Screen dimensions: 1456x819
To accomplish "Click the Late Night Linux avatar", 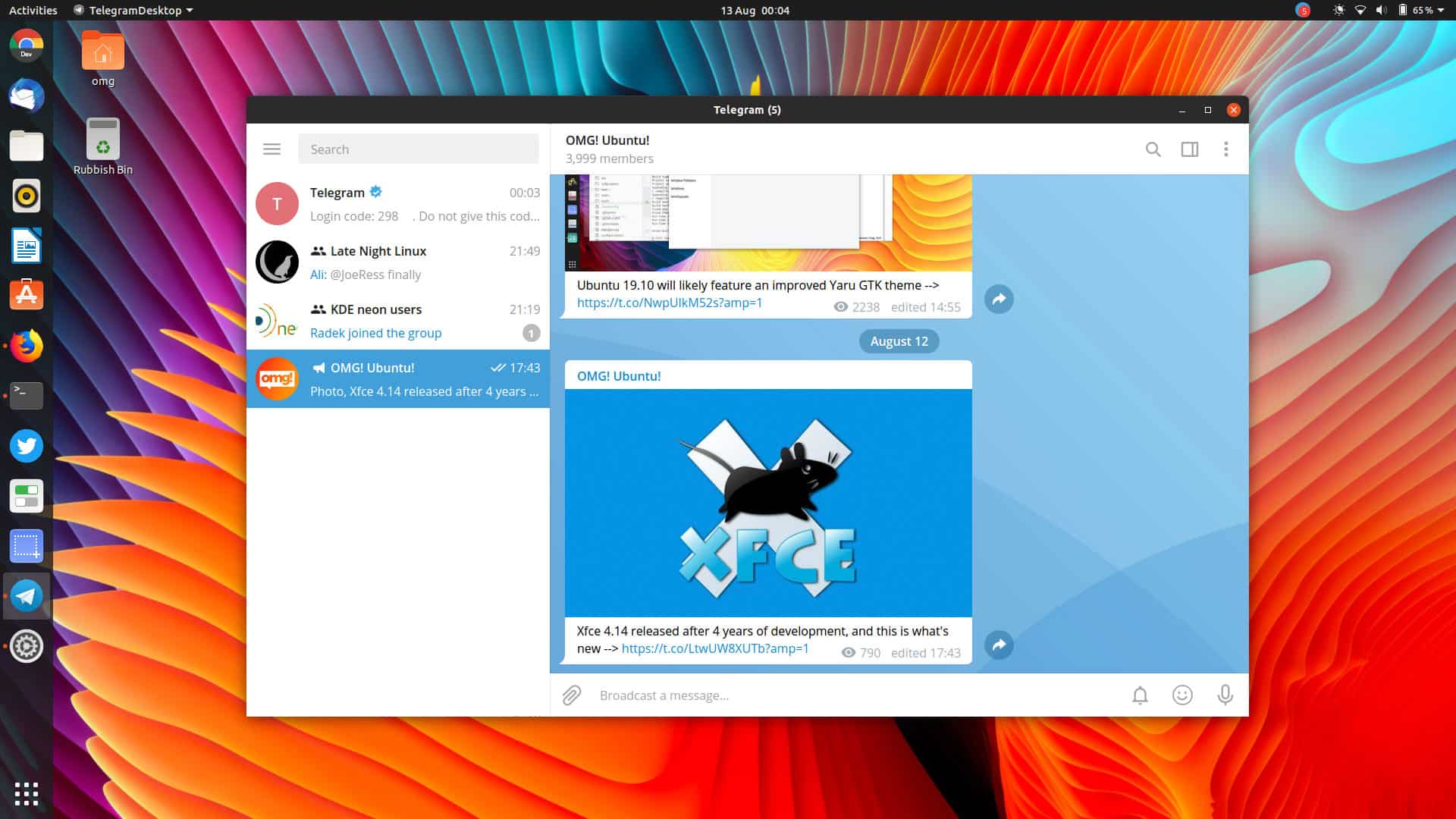I will pos(277,262).
